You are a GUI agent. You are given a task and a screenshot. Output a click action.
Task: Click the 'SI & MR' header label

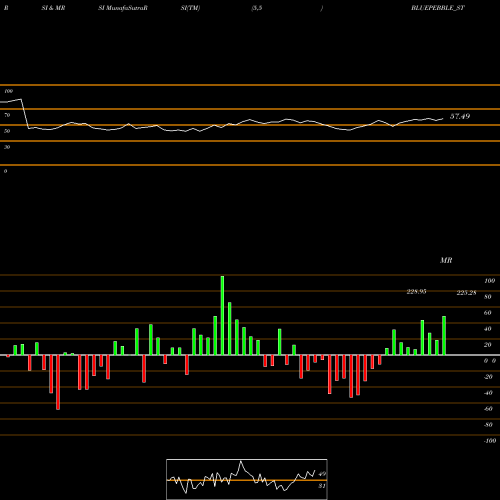[53, 8]
